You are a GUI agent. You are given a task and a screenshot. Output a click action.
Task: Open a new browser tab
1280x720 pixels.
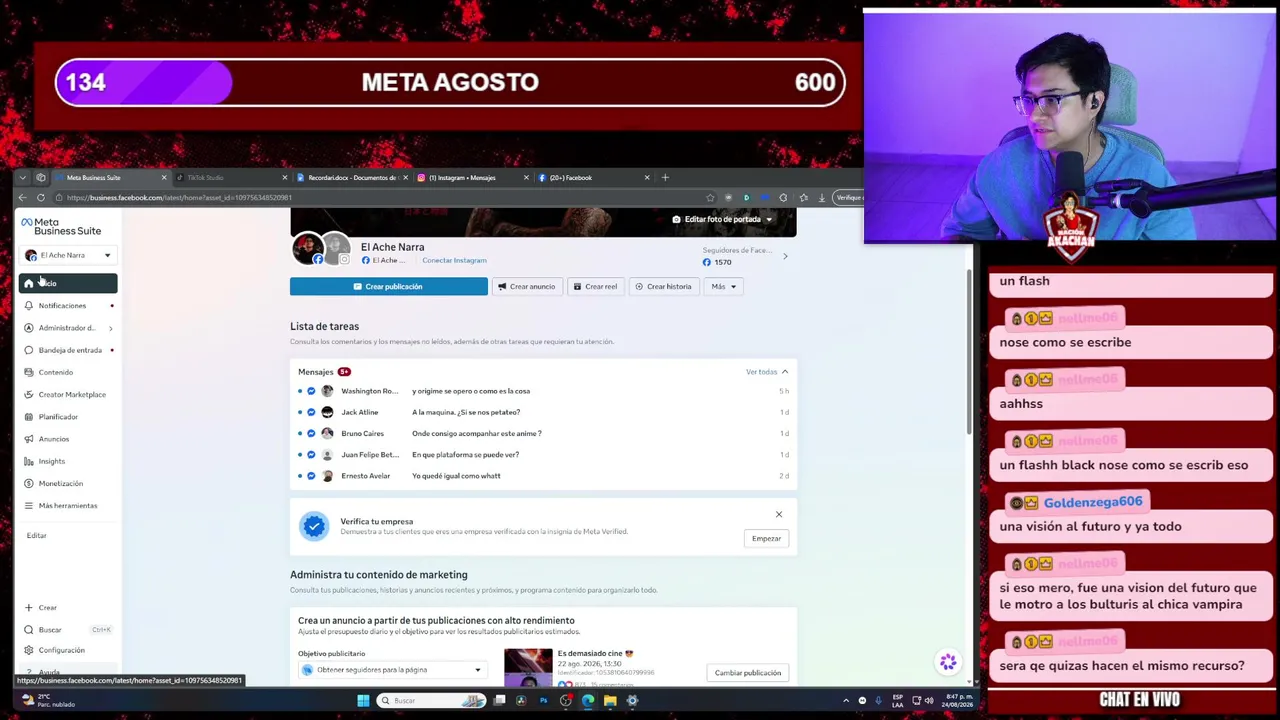click(x=665, y=177)
